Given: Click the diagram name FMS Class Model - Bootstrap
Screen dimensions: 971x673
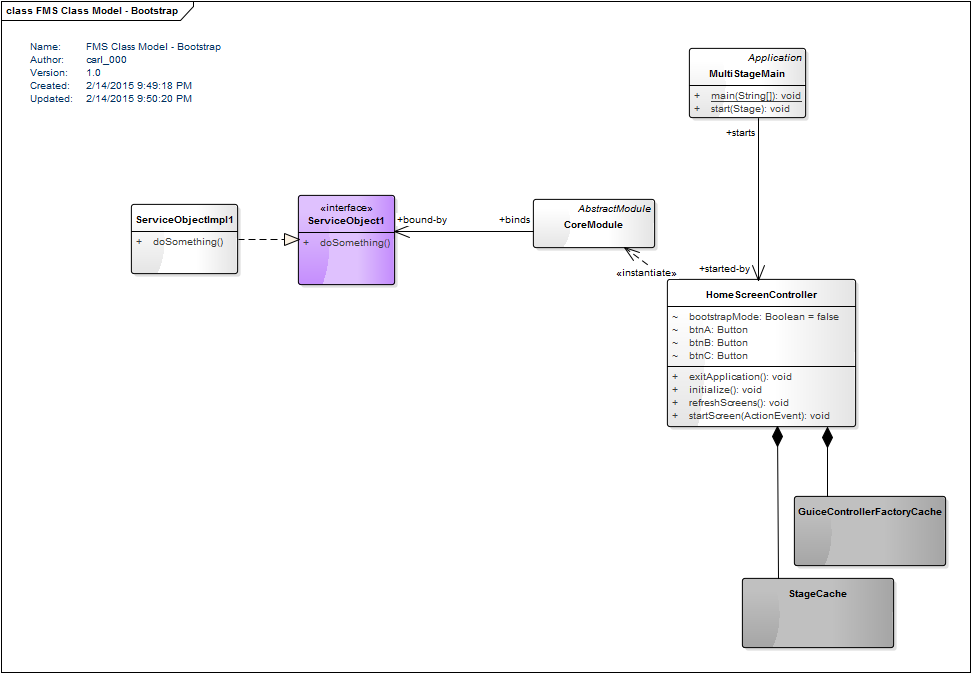Looking at the screenshot, I should point(154,46).
